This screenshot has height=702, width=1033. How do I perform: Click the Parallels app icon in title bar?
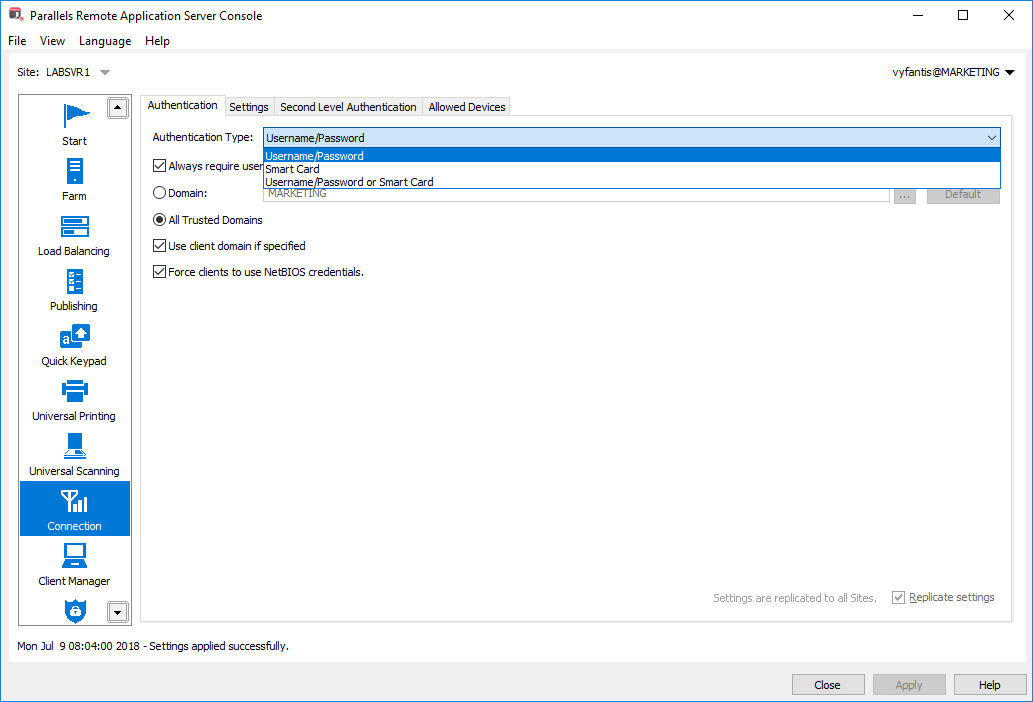click(16, 14)
